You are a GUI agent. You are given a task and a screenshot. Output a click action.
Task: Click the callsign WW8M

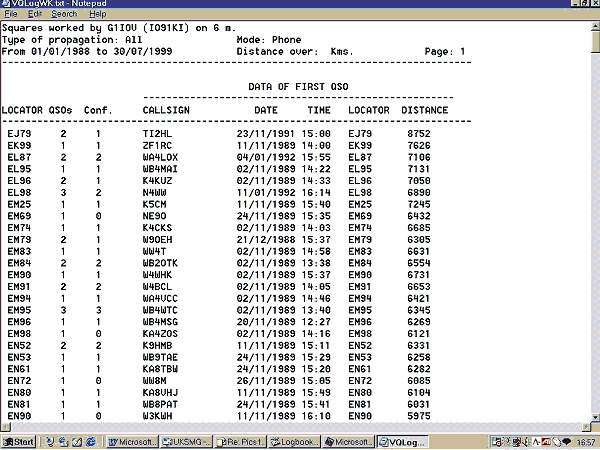point(155,381)
